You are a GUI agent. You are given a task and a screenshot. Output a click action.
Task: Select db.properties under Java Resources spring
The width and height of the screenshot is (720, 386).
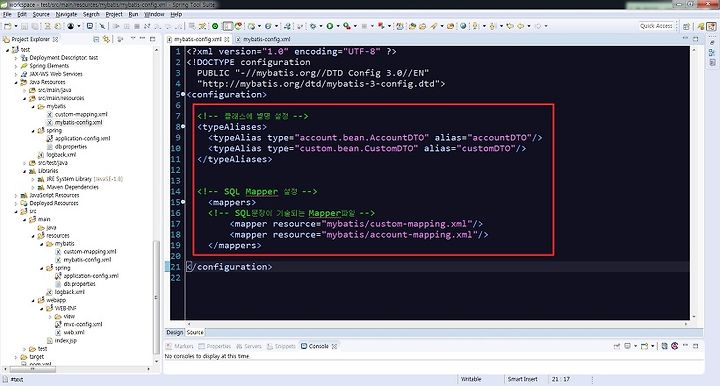(x=71, y=146)
